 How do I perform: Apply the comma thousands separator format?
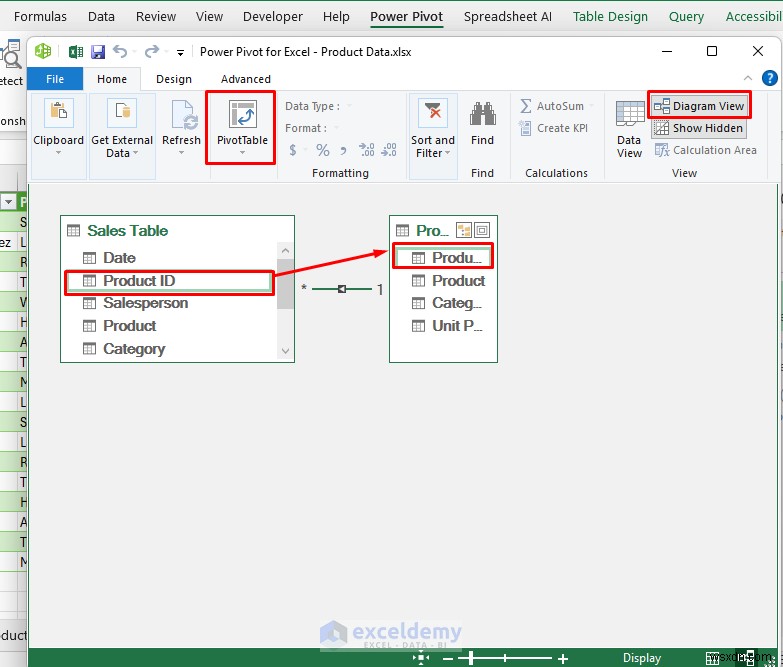click(x=344, y=150)
